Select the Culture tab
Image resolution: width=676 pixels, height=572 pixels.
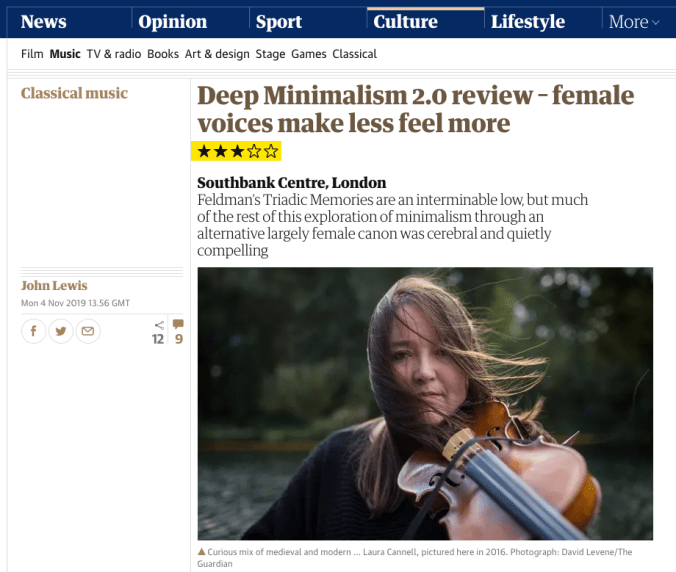[404, 22]
